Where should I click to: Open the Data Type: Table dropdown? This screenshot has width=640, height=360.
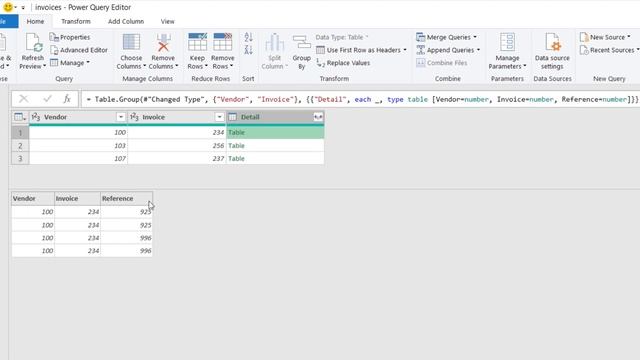coord(342,37)
